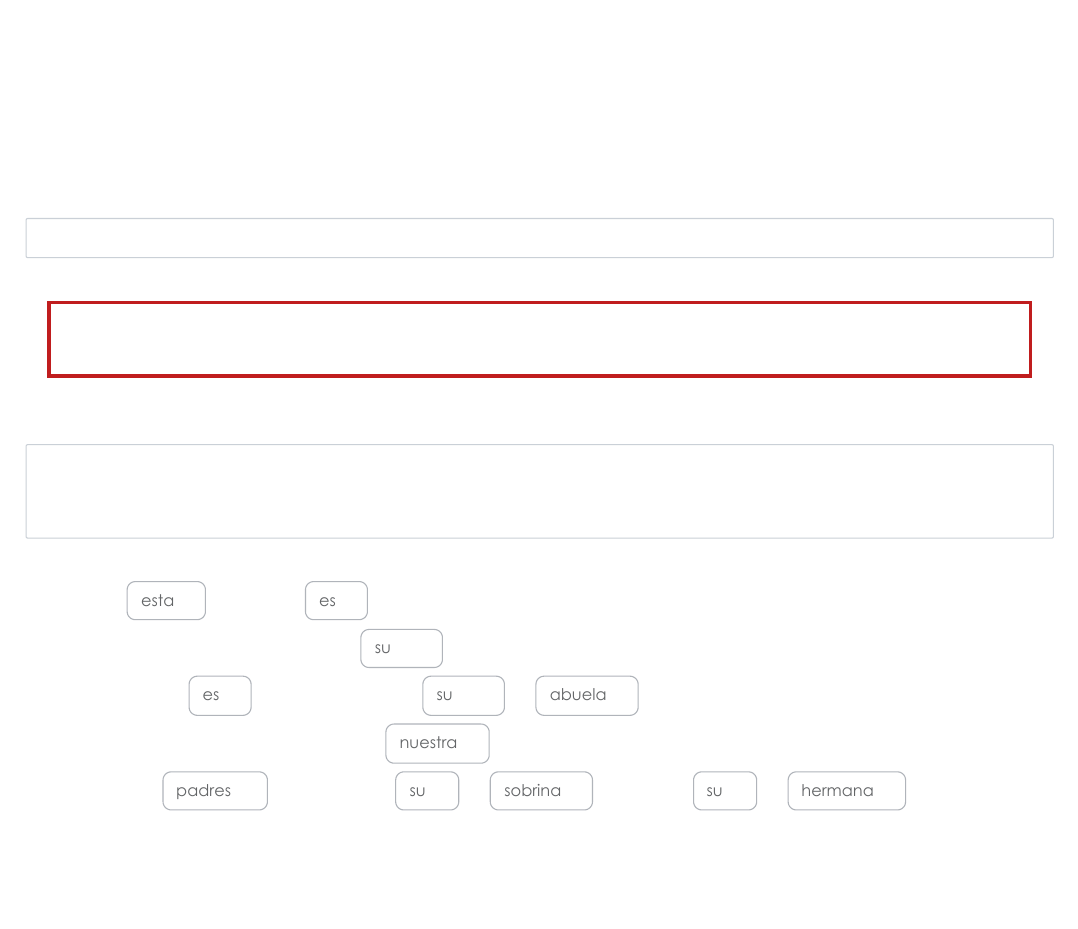Pick the 'su' tile left of 'sobrina'
1078x929 pixels.
427,791
